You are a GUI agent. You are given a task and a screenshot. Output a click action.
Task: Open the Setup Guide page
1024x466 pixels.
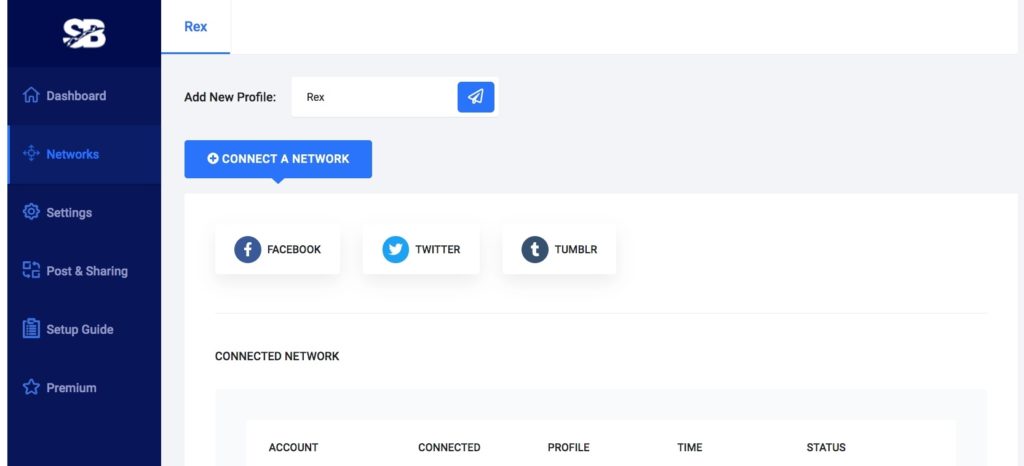tap(84, 329)
